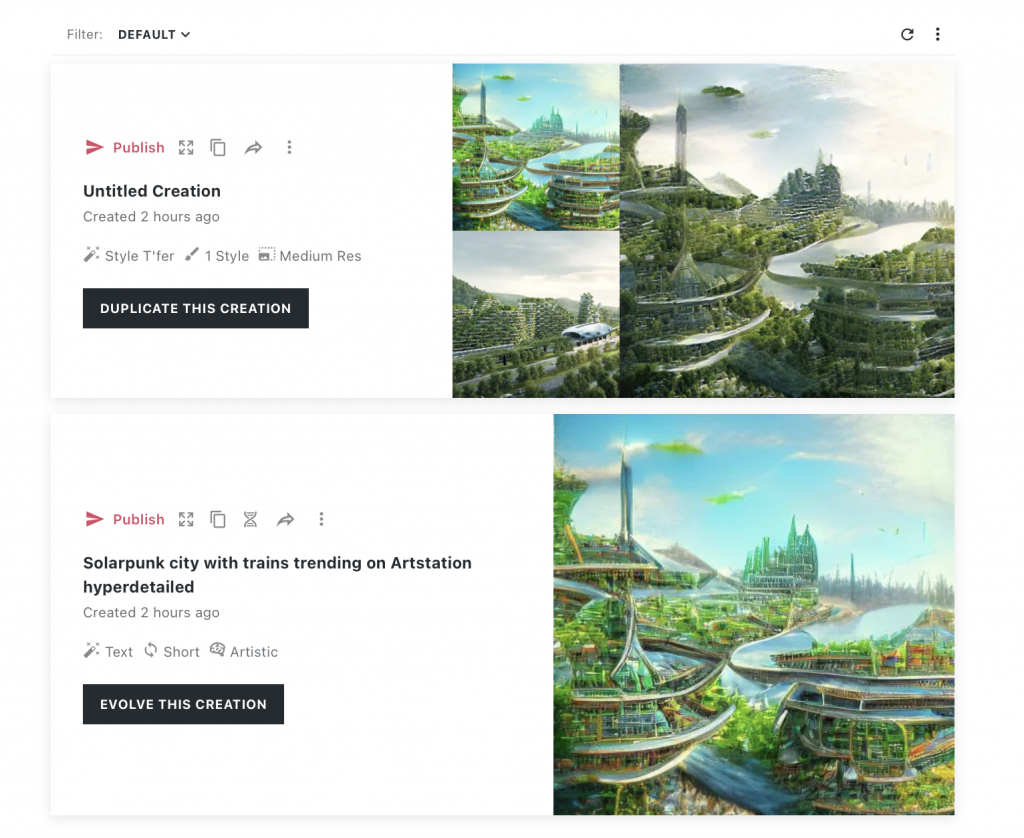The width and height of the screenshot is (1024, 838).
Task: Click the DNA evolve icon for Solarpunk city
Action: point(250,519)
